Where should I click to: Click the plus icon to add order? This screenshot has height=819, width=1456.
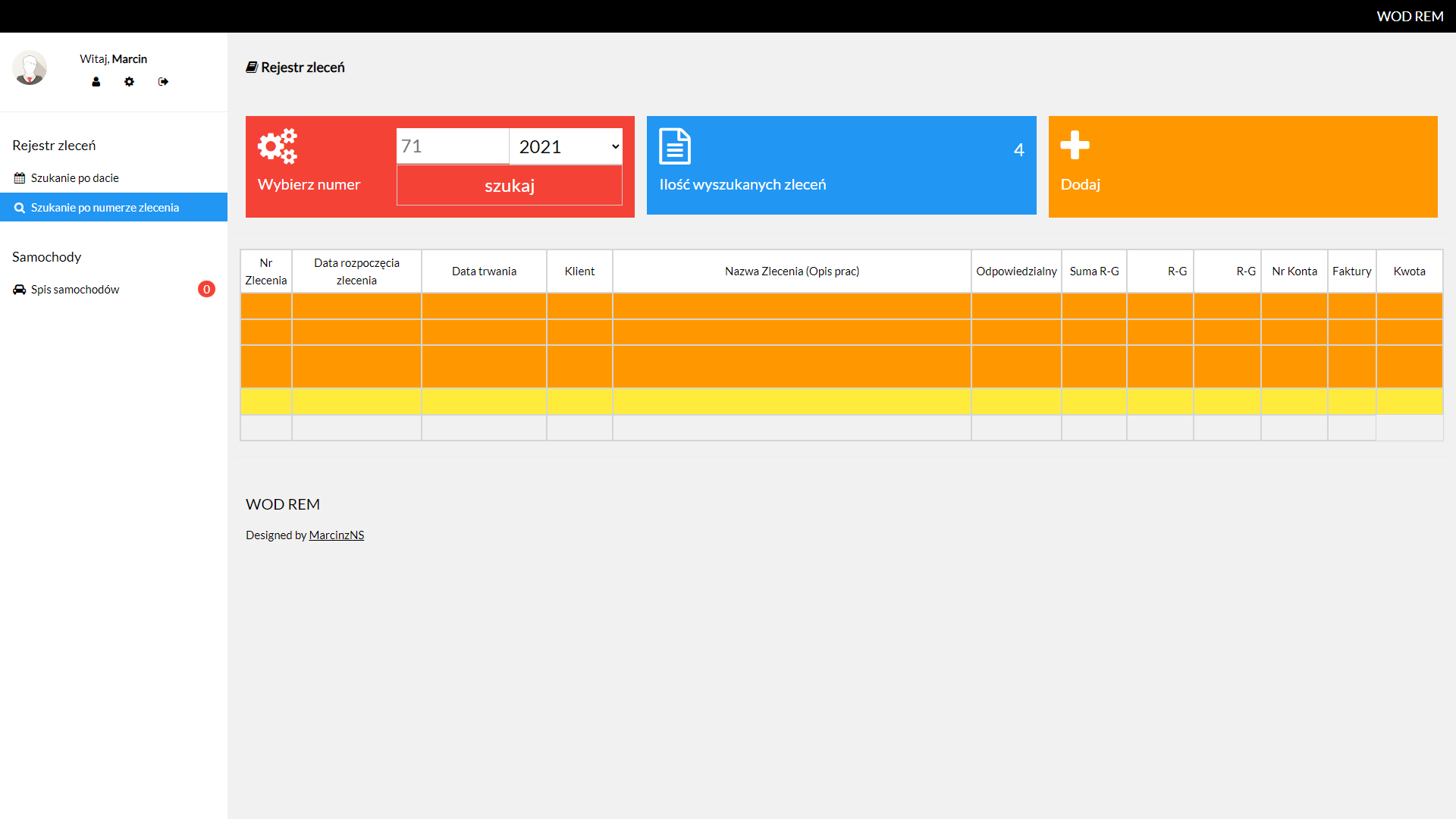coord(1075,145)
